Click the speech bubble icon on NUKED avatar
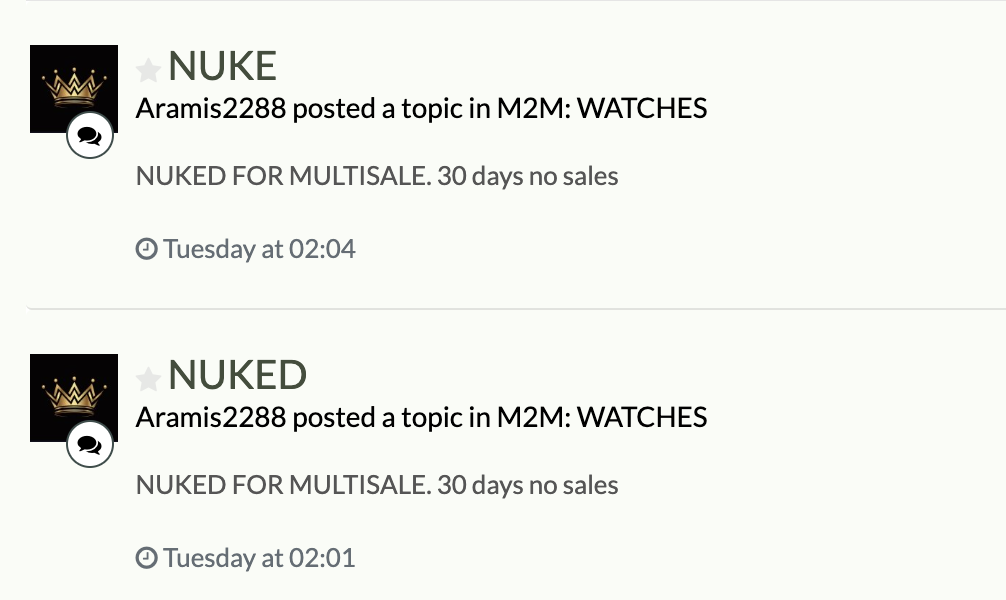Viewport: 1006px width, 600px height. coord(90,445)
